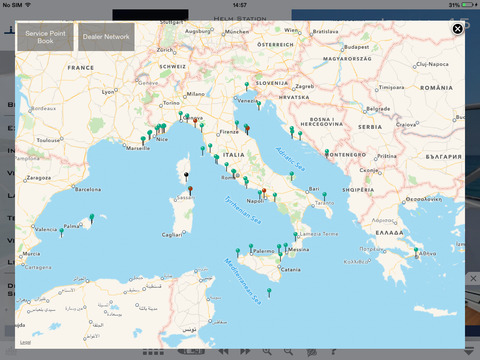Tap the Milano city label

point(195,94)
